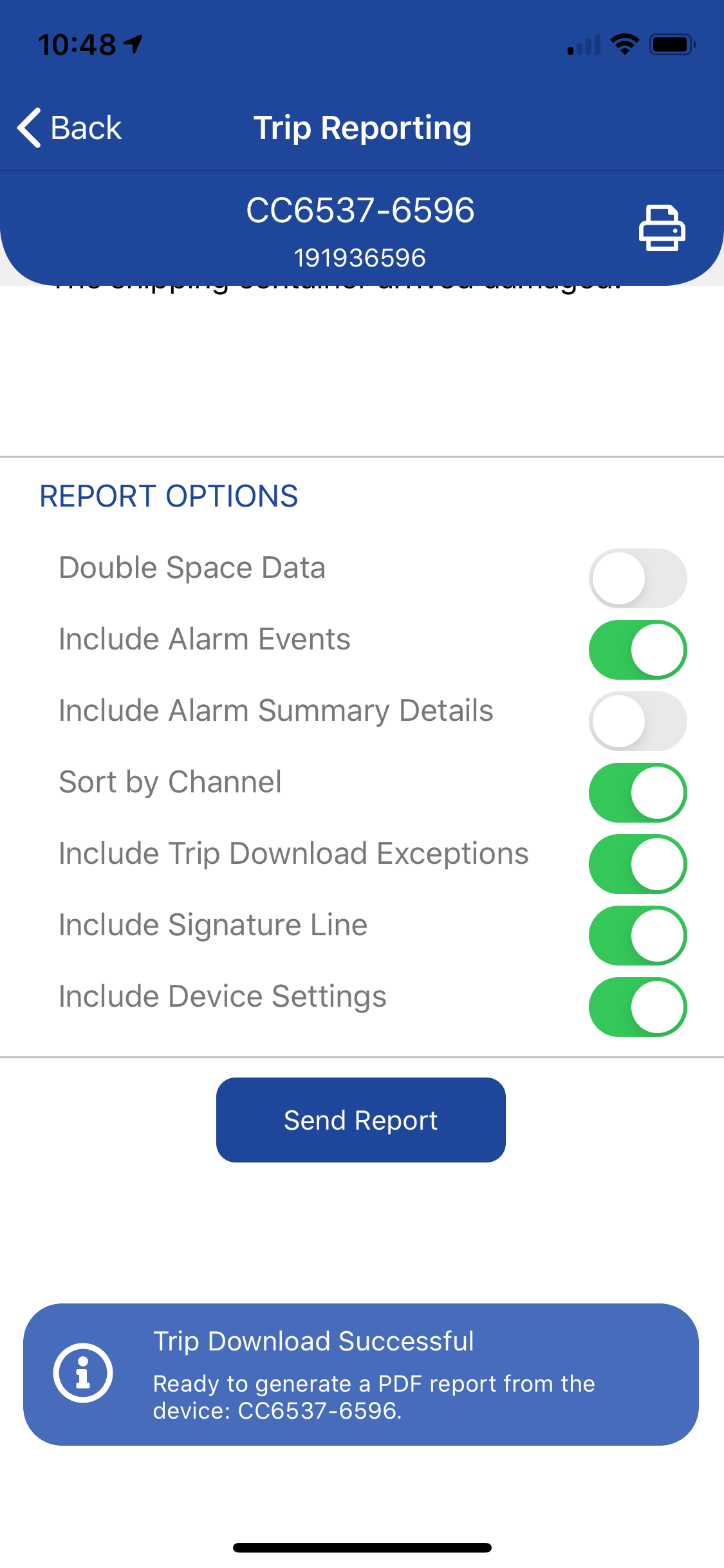Tap the printer icon in header
The height and width of the screenshot is (1568, 724).
(x=662, y=228)
